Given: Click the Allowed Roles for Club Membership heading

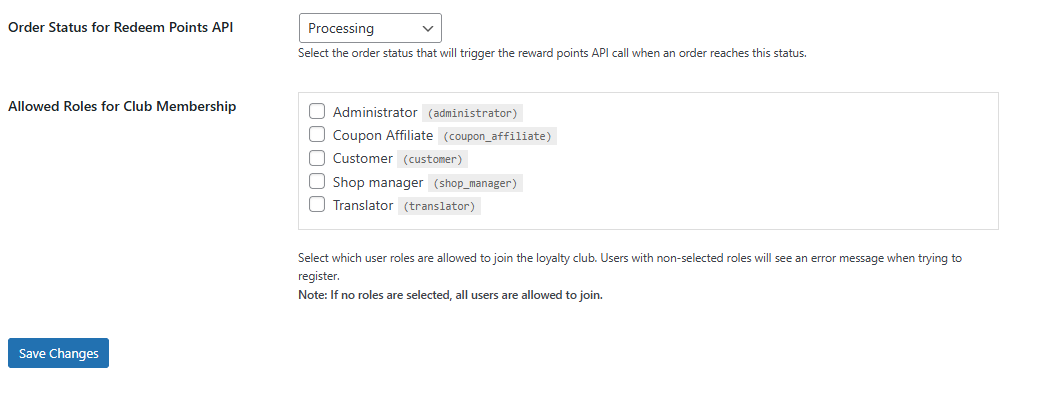Looking at the screenshot, I should click(122, 106).
